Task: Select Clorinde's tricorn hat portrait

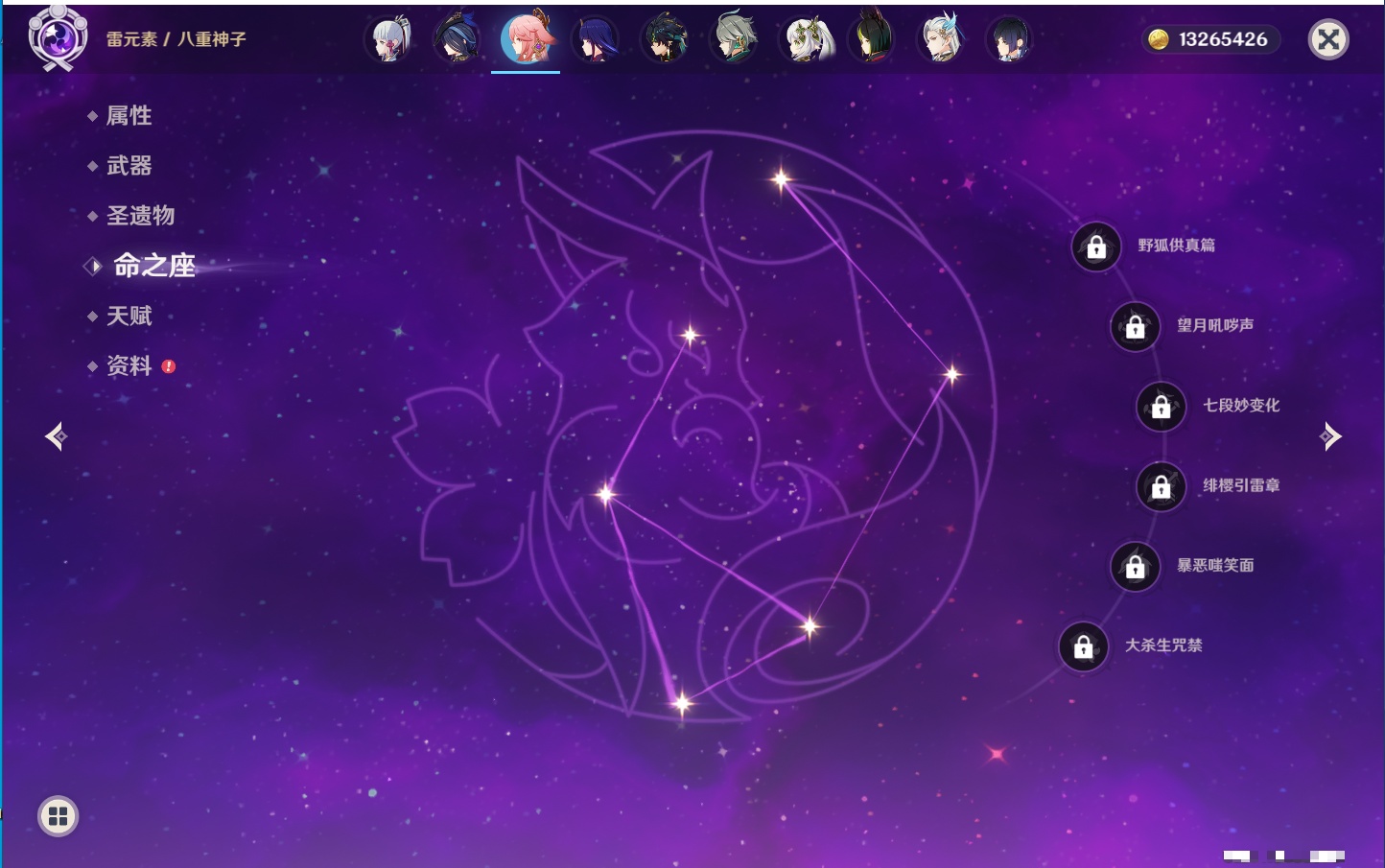Action: coord(458,39)
